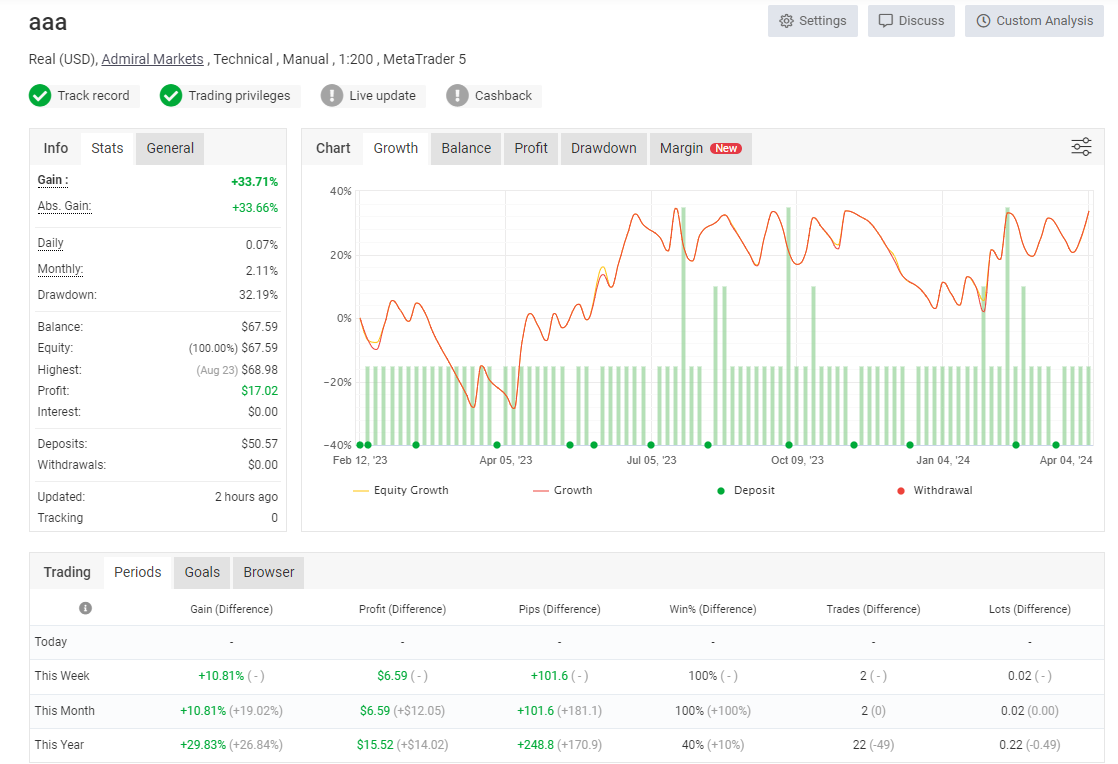
Task: Click the Track record green checkmark icon
Action: point(40,96)
